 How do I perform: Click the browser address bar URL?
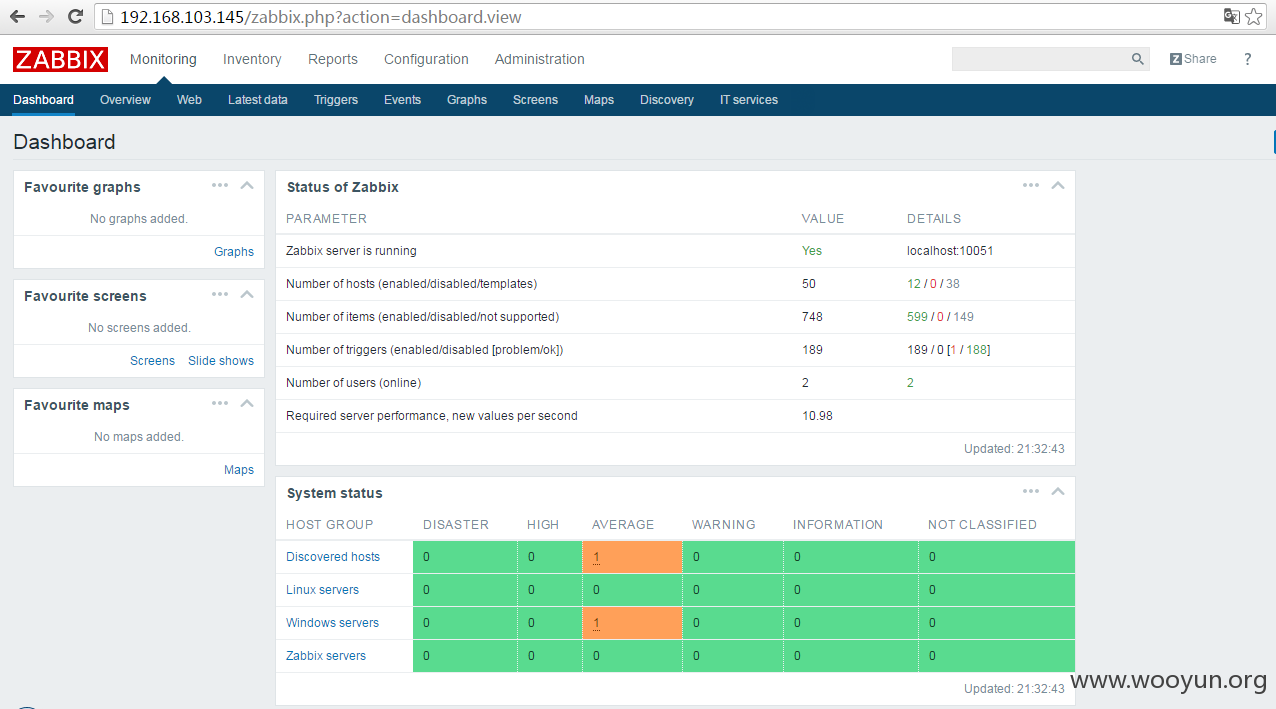[320, 17]
